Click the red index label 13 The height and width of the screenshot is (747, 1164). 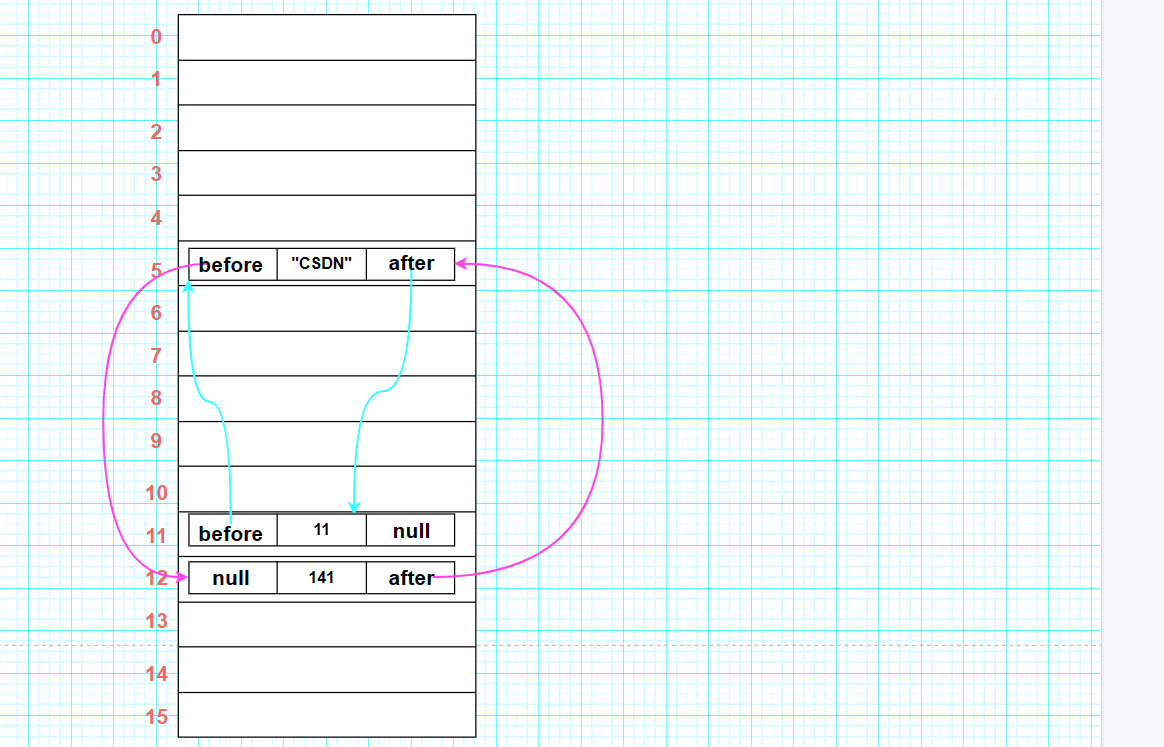click(157, 621)
